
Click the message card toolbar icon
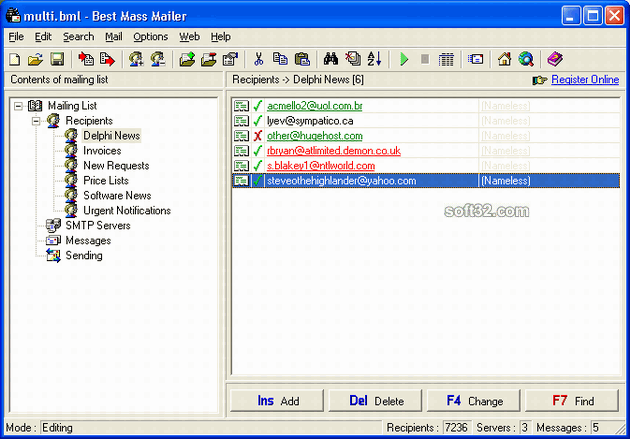[475, 59]
